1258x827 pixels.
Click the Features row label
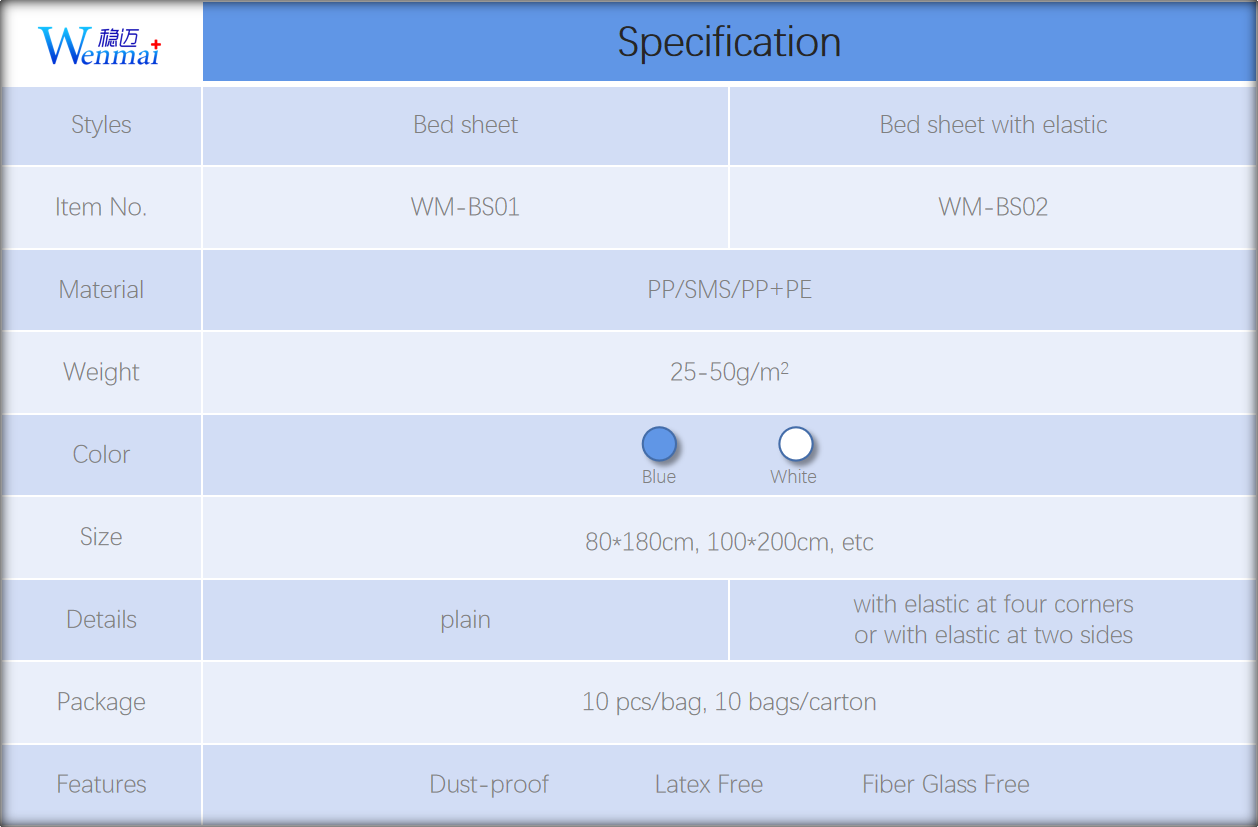click(x=101, y=785)
